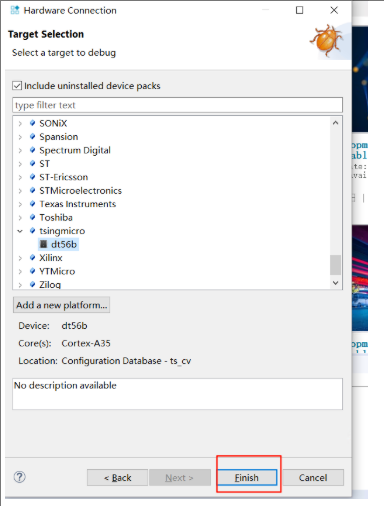Image resolution: width=384 pixels, height=506 pixels.
Task: Select ST-Ericsson in the list
Action: (x=64, y=177)
